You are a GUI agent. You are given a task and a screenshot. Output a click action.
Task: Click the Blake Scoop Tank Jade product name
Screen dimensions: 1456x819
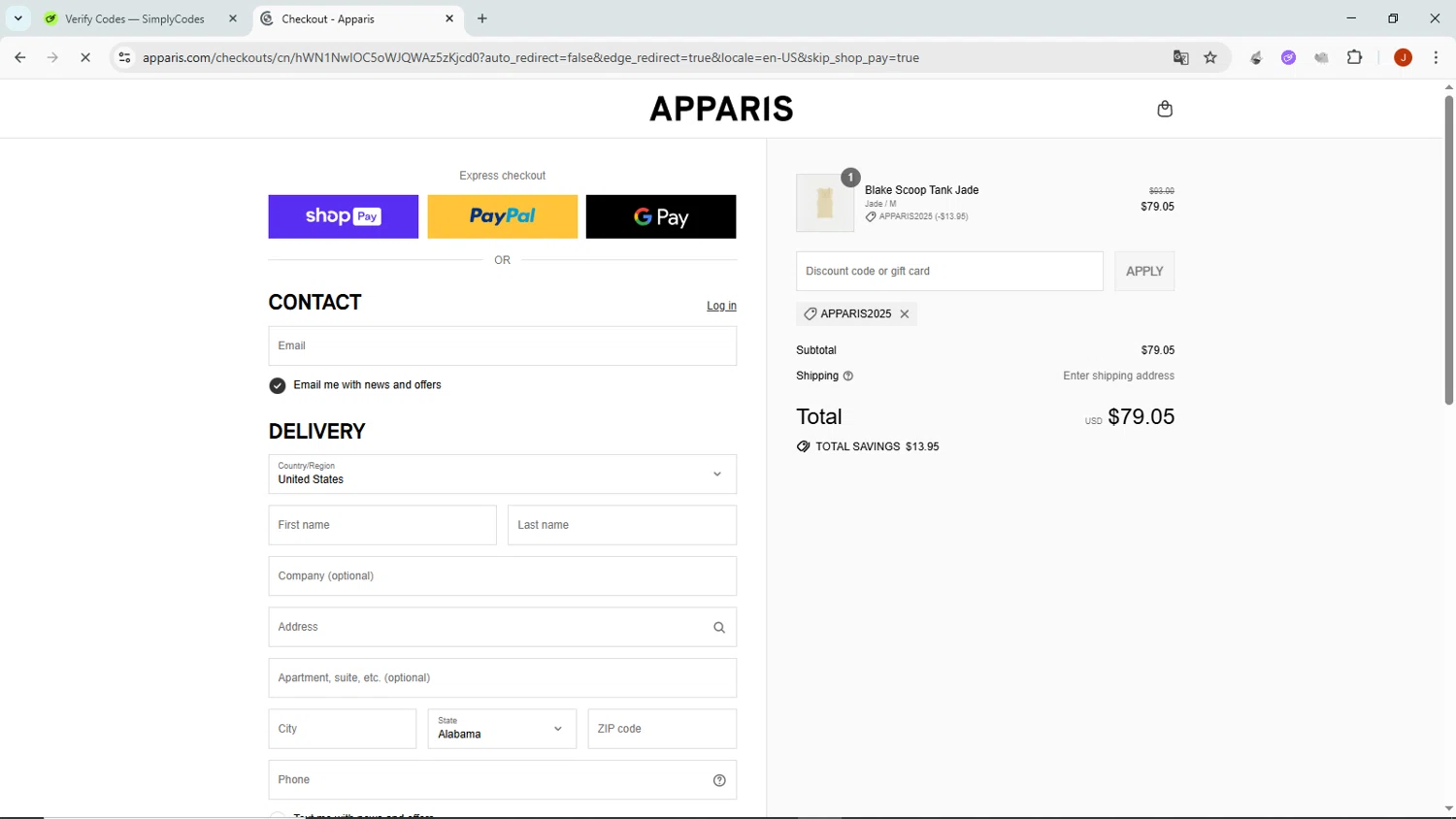(921, 190)
